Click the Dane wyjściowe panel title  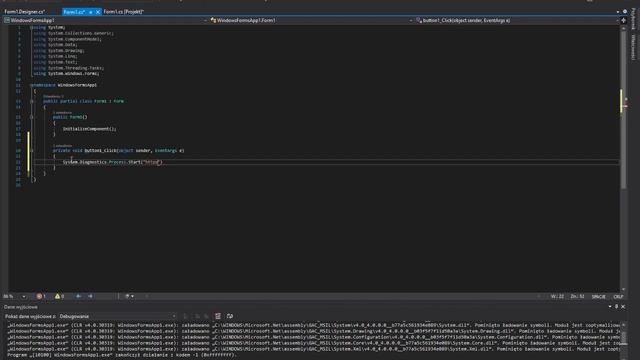pos(21,307)
